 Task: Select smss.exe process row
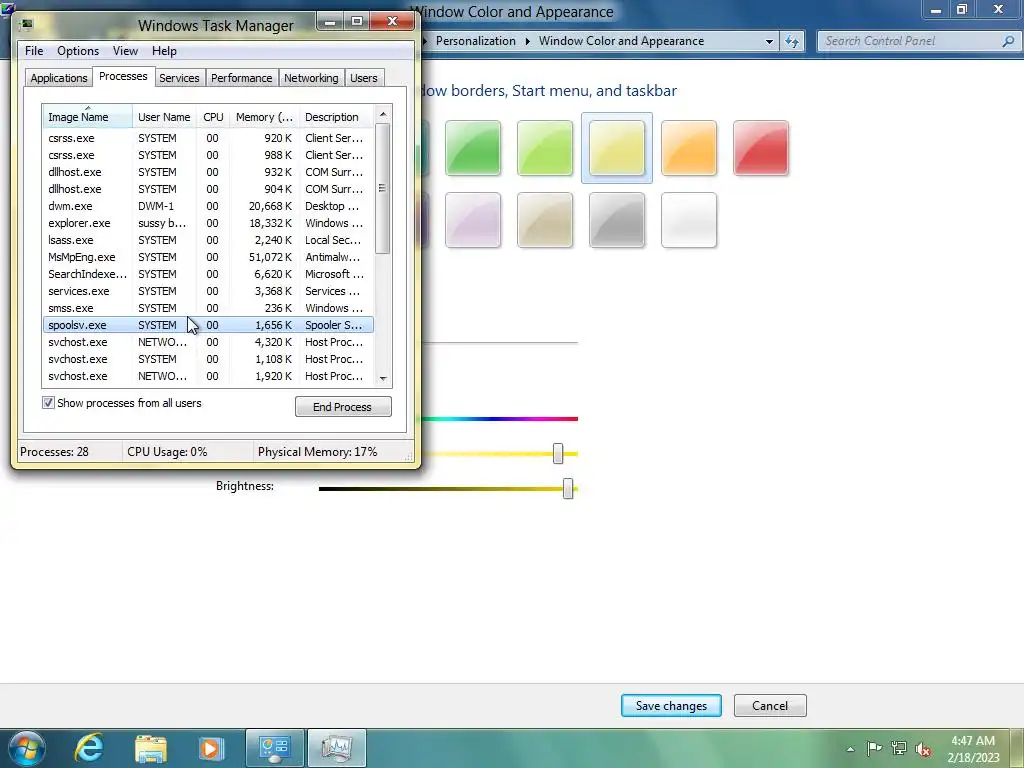[x=208, y=308]
